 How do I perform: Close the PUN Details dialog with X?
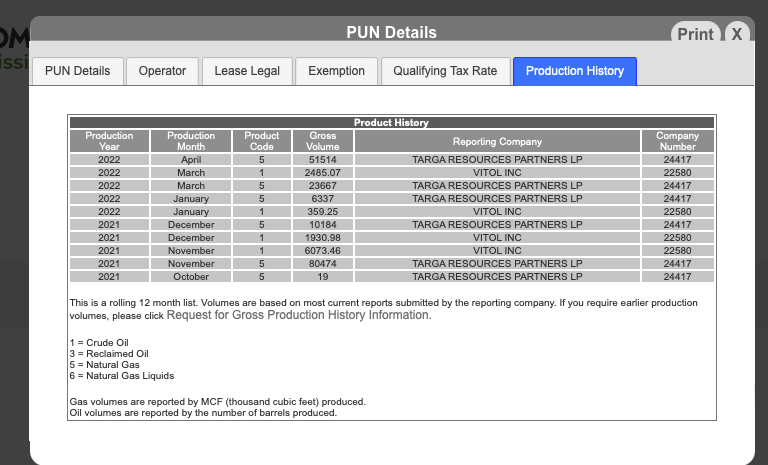737,34
